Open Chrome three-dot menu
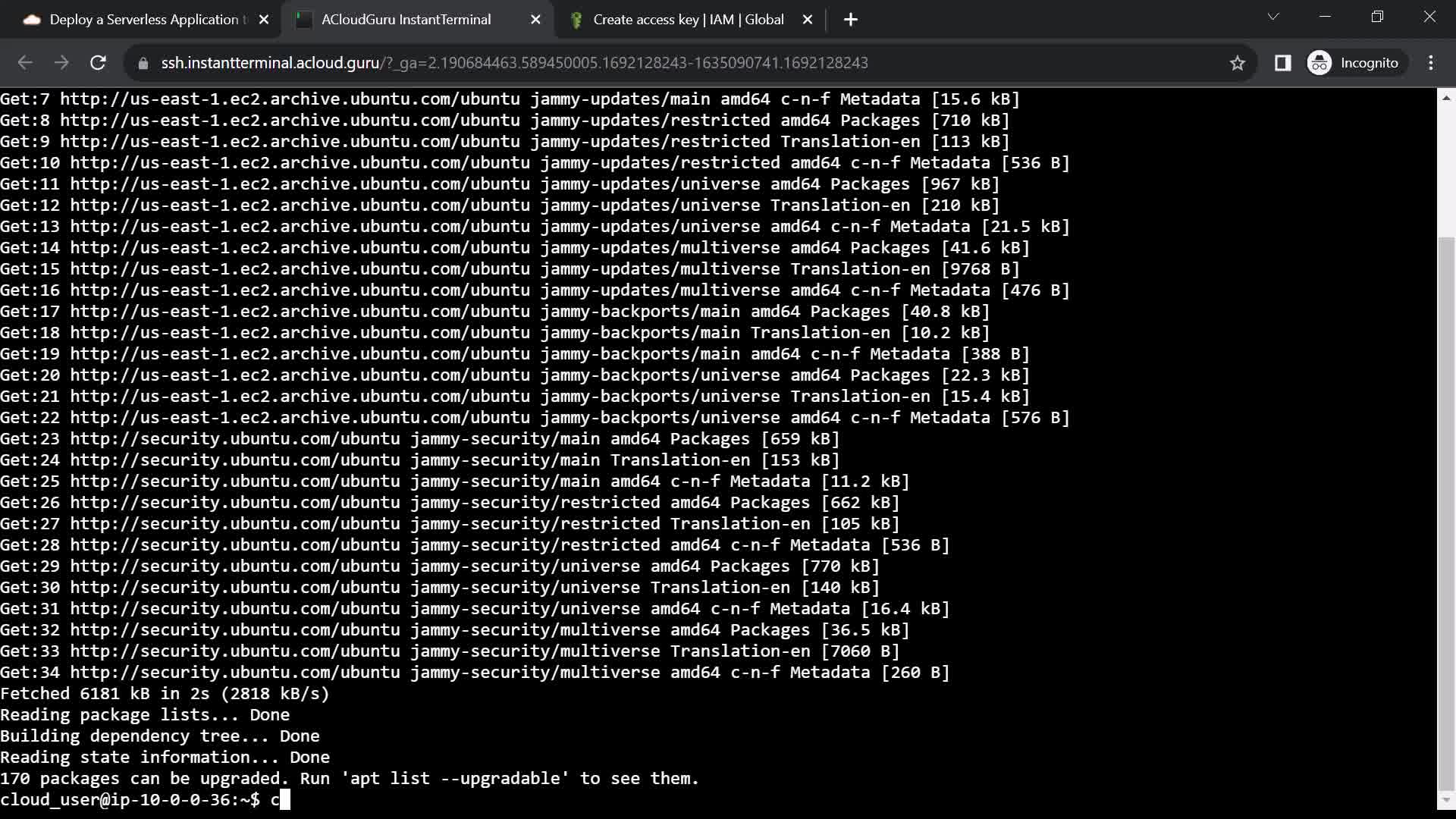1456x819 pixels. [x=1431, y=63]
